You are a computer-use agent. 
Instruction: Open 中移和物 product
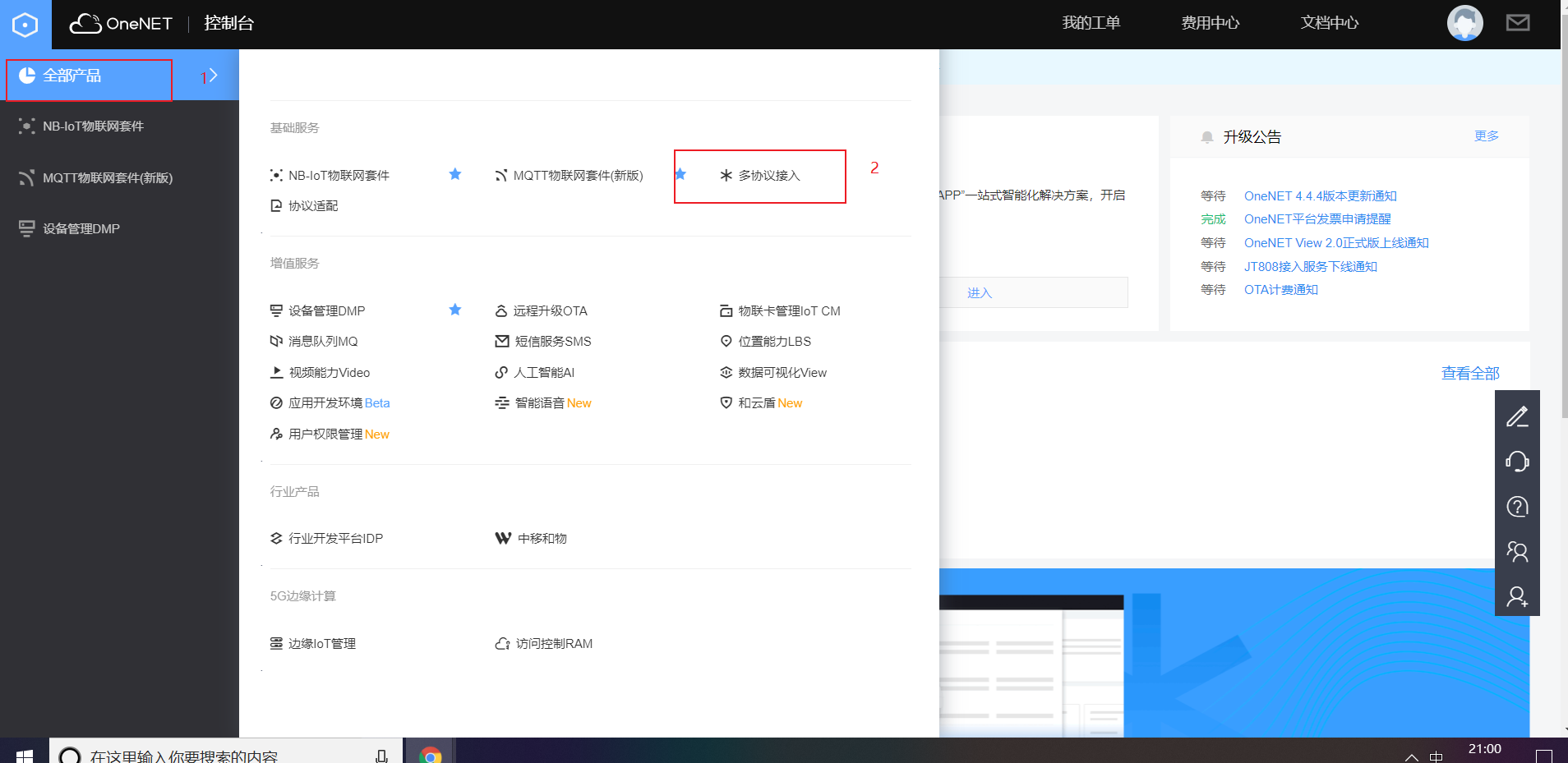(542, 539)
